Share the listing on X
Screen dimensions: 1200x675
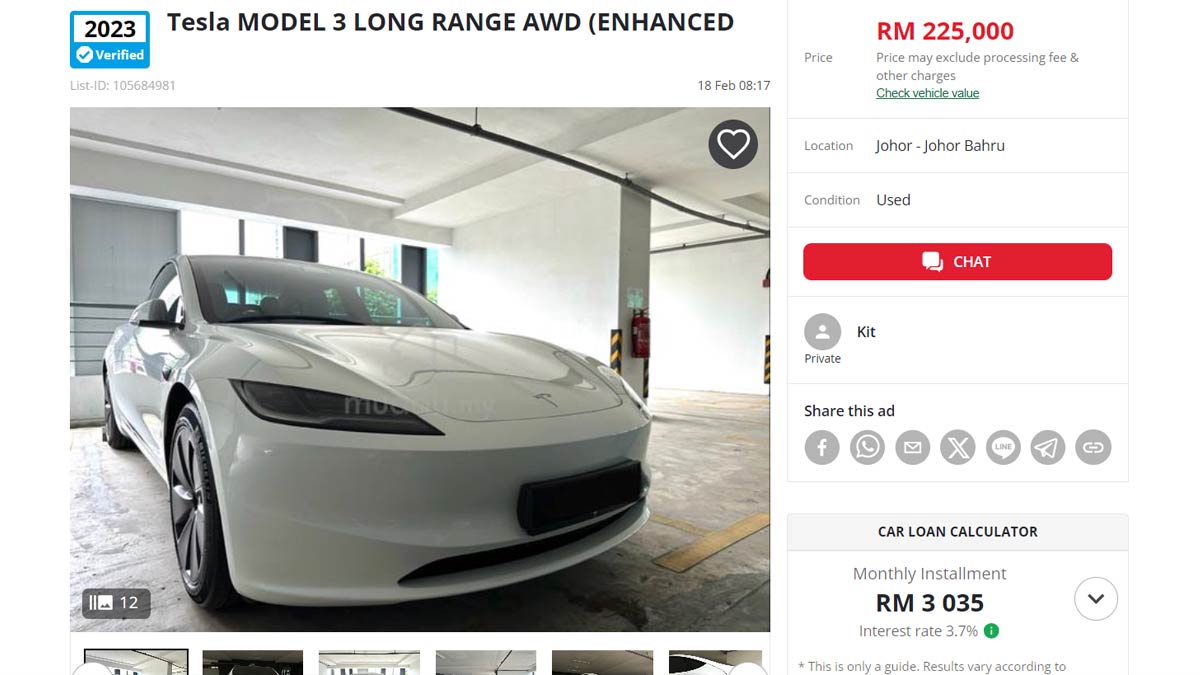coord(958,447)
